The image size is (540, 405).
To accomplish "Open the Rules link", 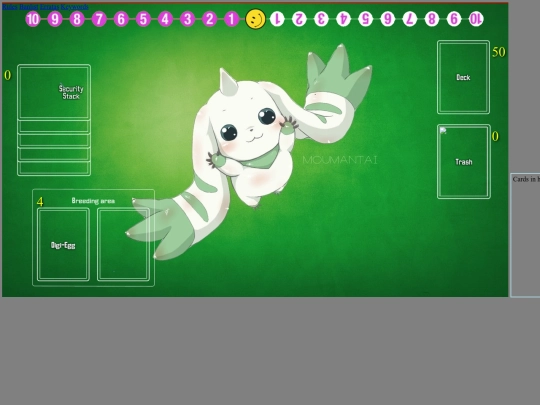I will (x=9, y=7).
